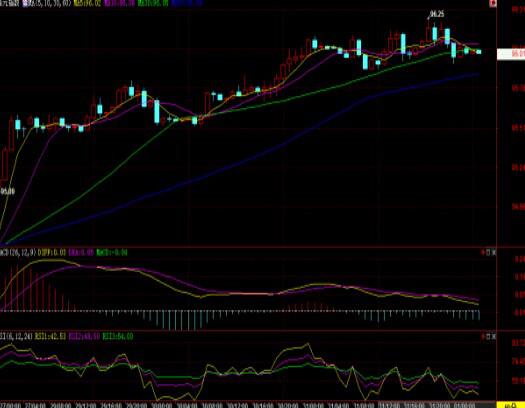Click the purple MA10 value in chart header
Viewport: 525px width, 408px height.
[120, 3]
